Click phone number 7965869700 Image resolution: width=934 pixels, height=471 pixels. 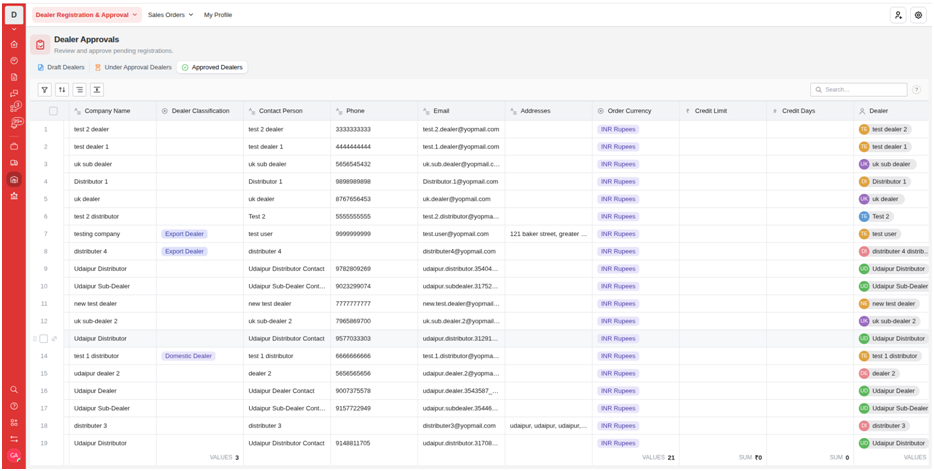tap(353, 321)
